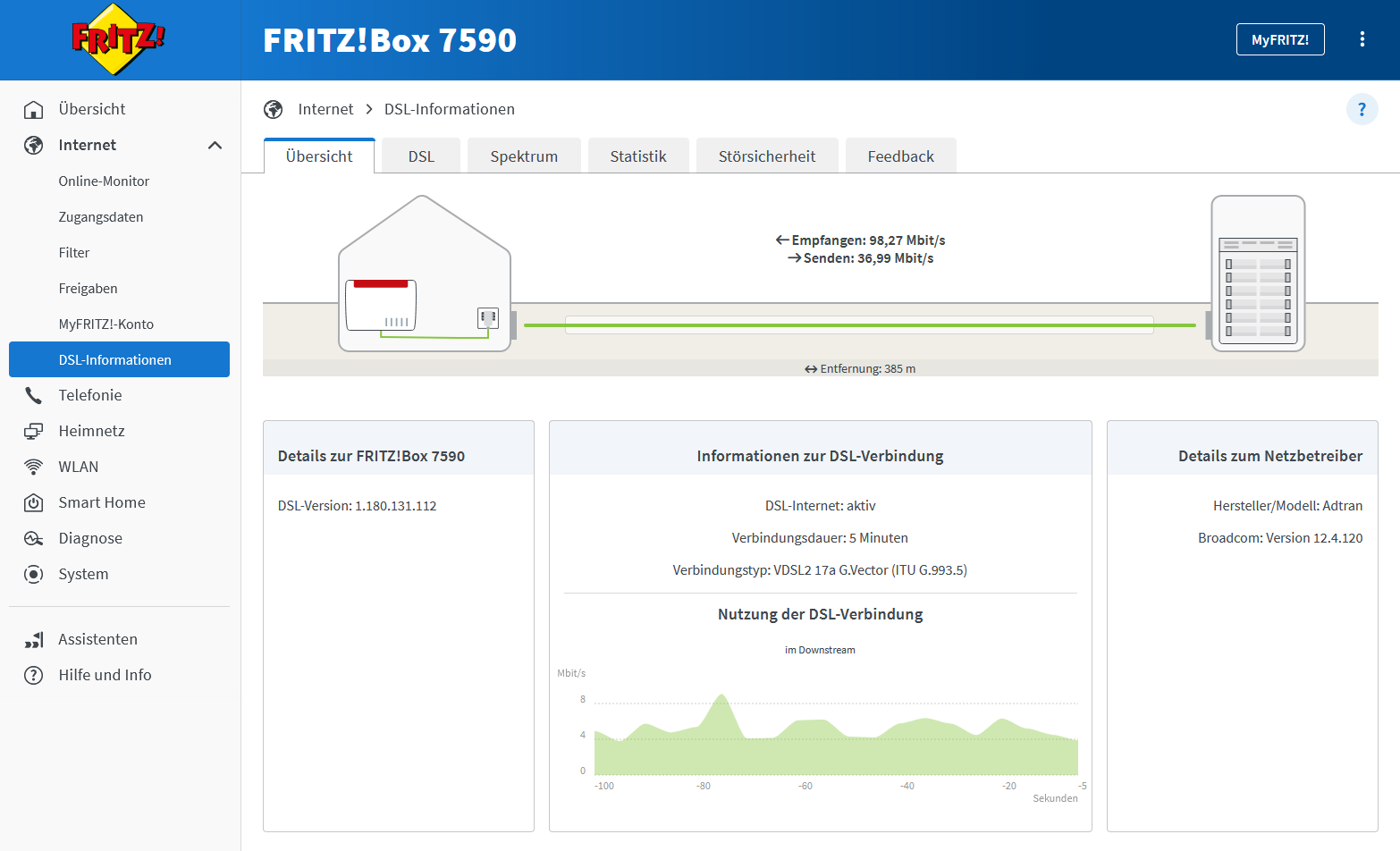Click the System circle icon
The height and width of the screenshot is (851, 1400).
coord(33,574)
